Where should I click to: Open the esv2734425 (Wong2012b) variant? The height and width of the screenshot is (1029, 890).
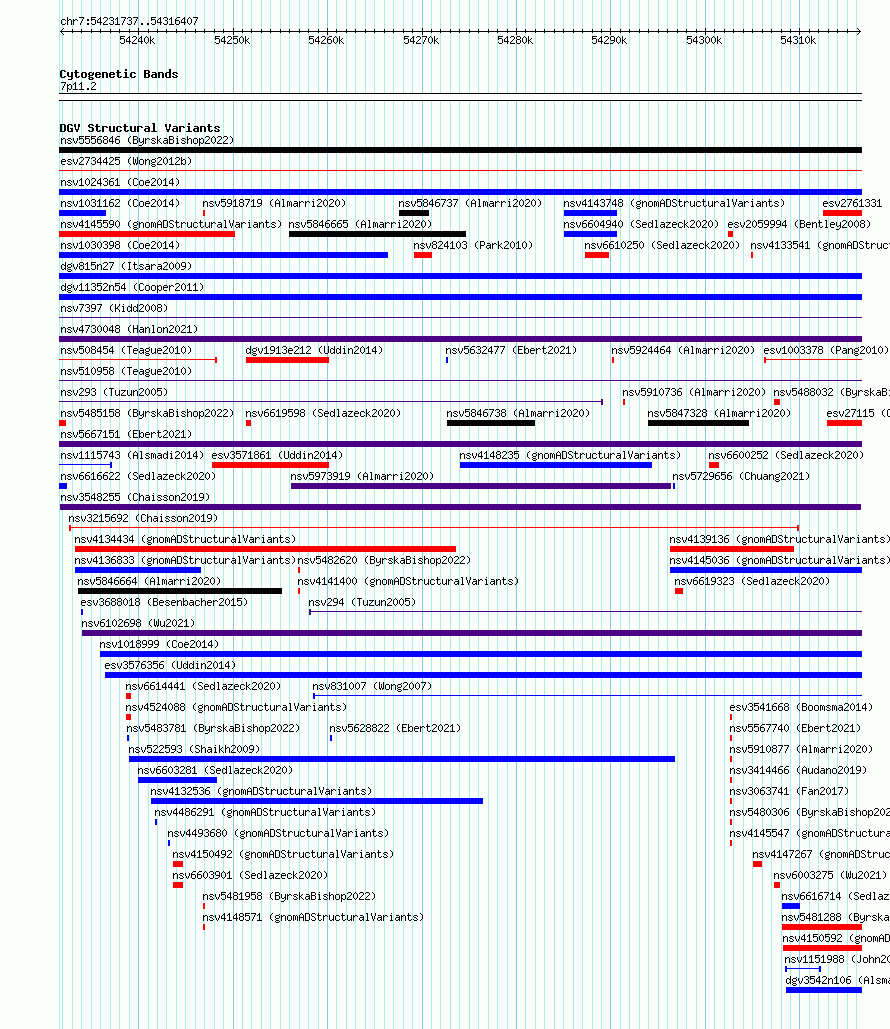(126, 161)
